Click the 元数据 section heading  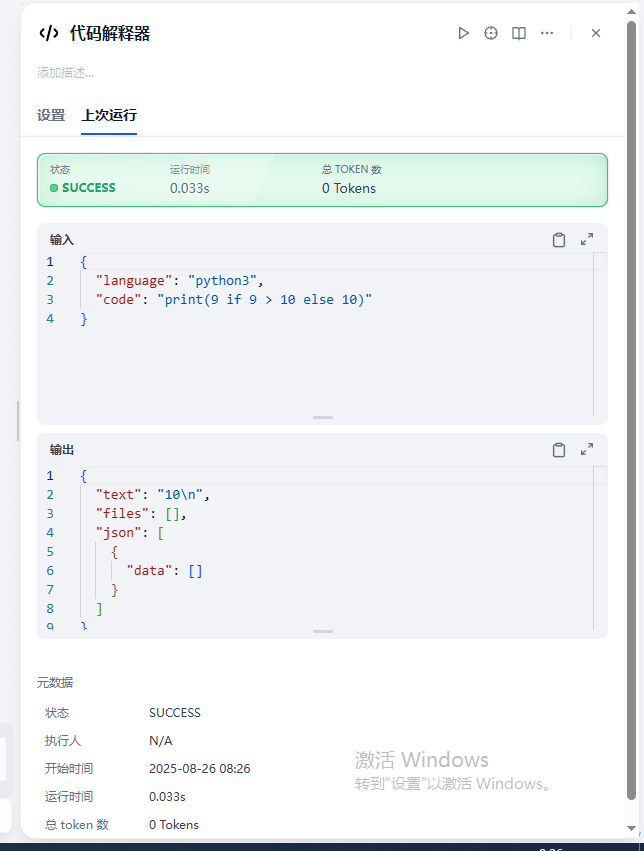tap(55, 683)
